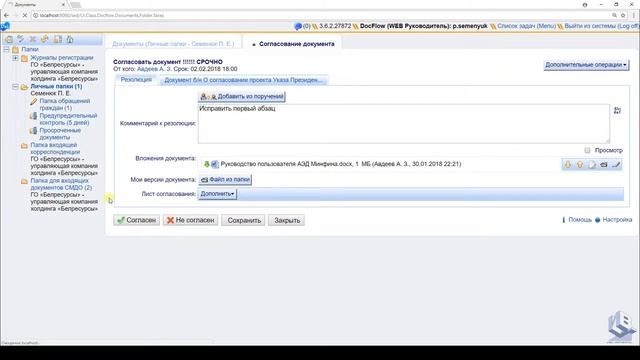Click the DocFlow logo icon at top left
The image size is (640, 360).
pos(4,27)
